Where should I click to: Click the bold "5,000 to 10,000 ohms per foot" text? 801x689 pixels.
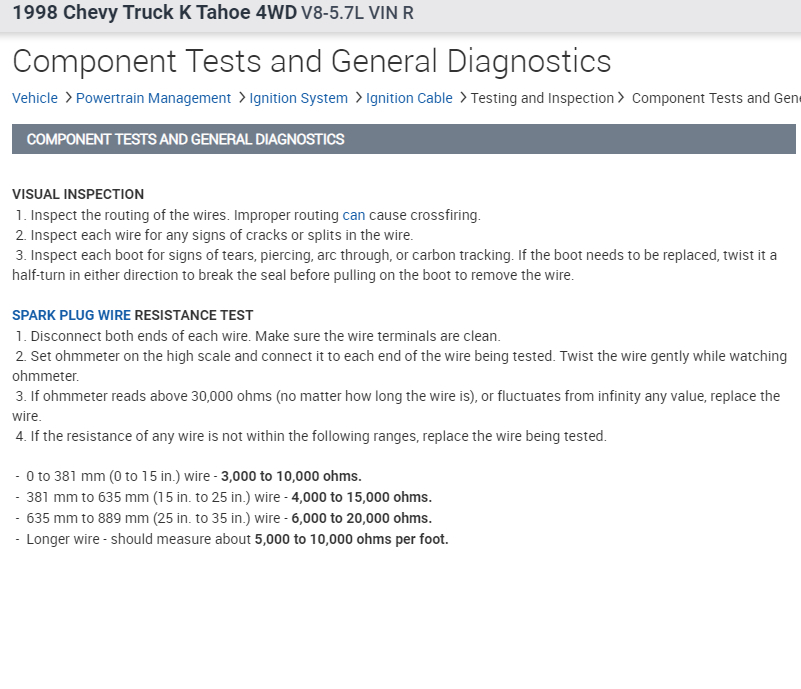(351, 539)
